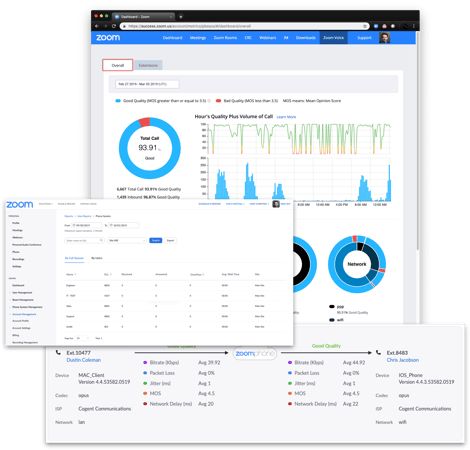
Task: Click Schedule a Meeting in reports header
Action: point(210,204)
